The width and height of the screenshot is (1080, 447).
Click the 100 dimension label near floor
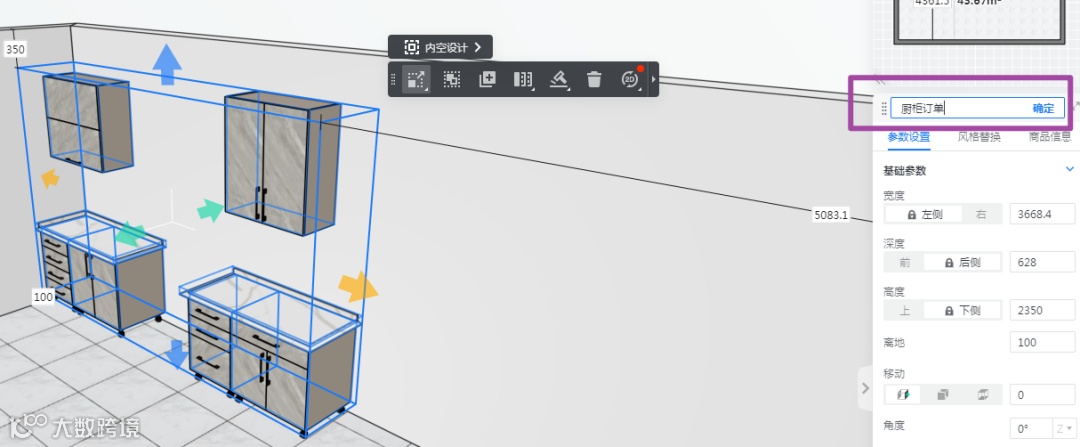coord(43,297)
